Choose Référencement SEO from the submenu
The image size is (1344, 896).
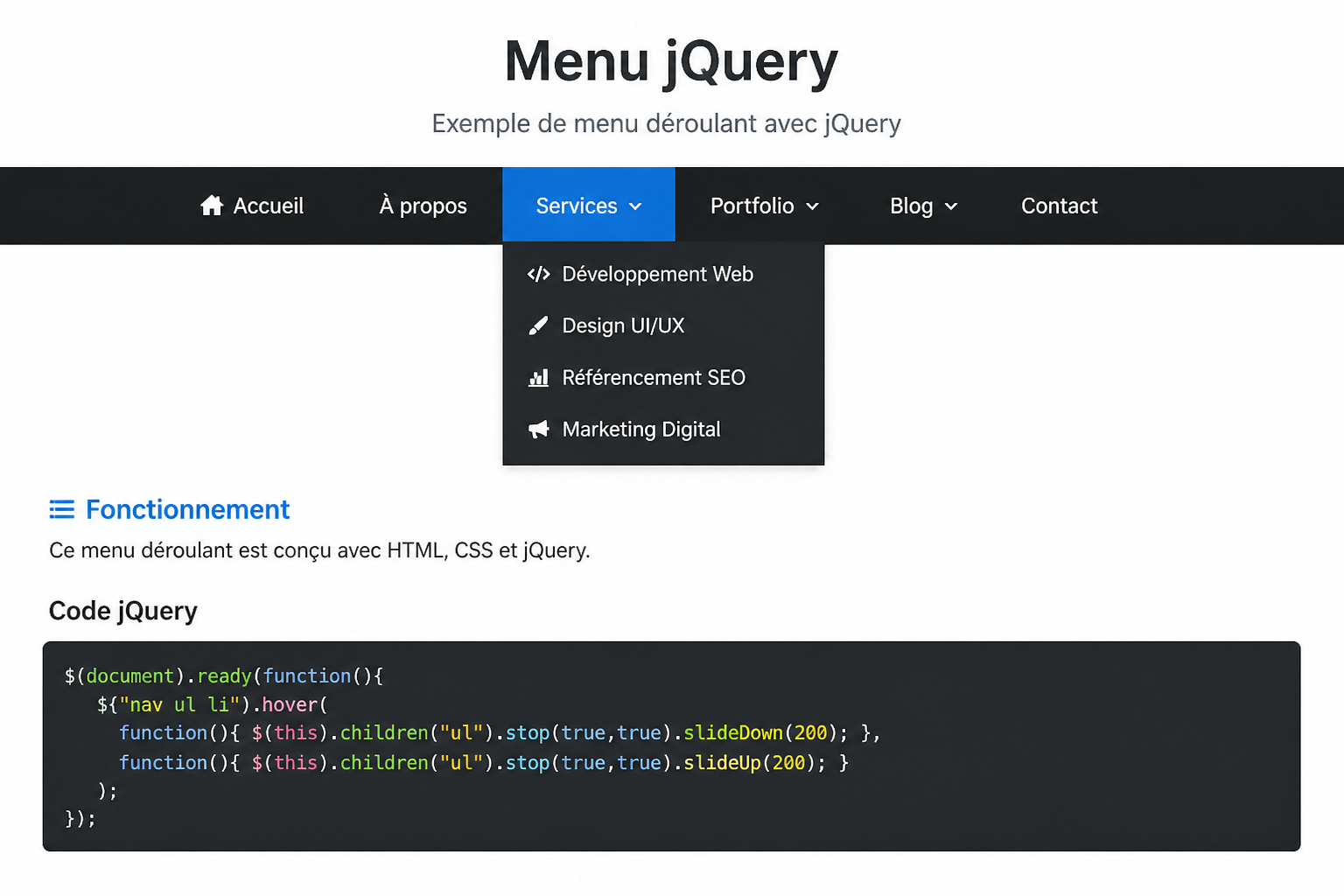(x=663, y=377)
